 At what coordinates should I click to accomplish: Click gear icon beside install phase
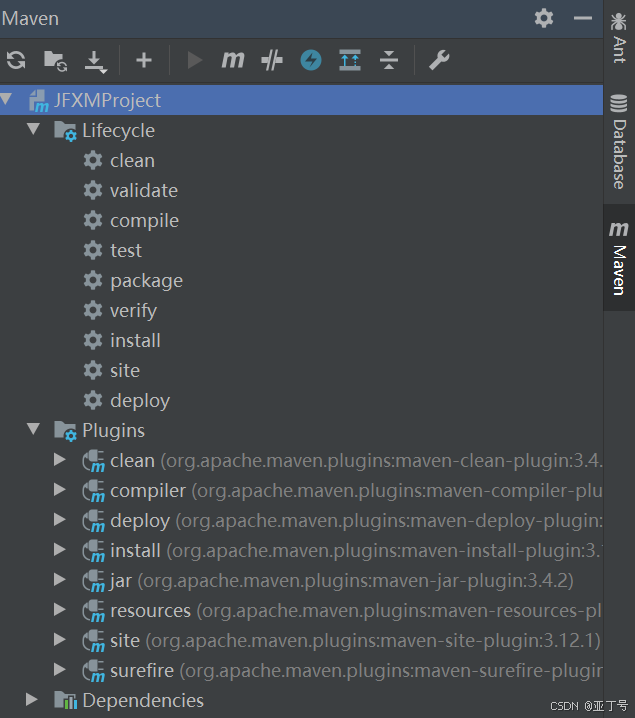(x=93, y=340)
